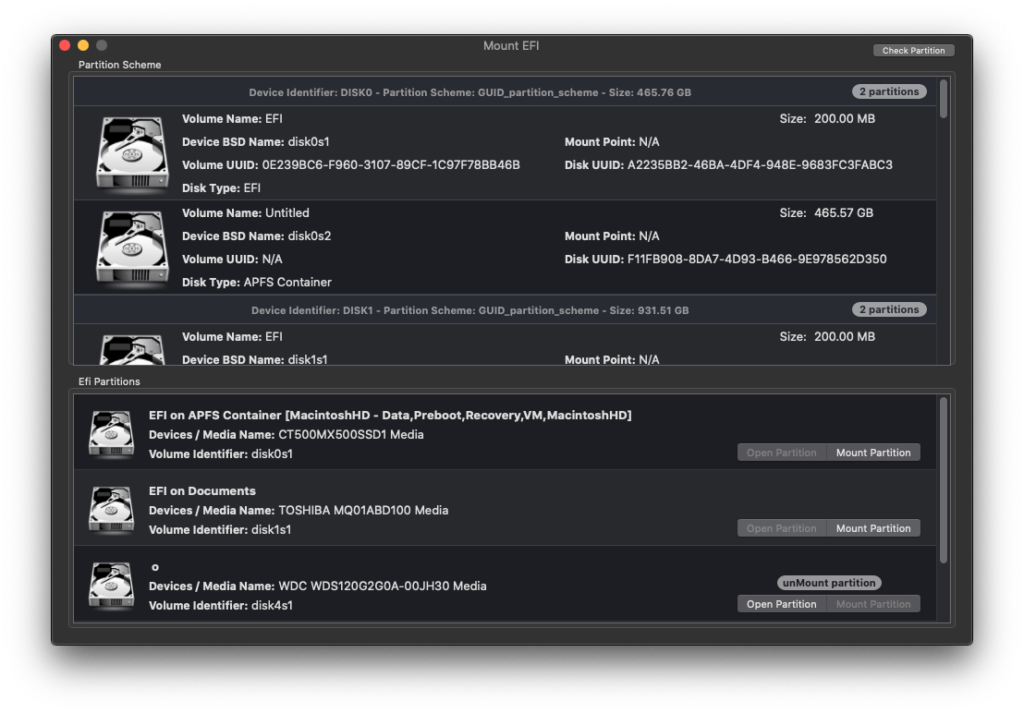Click the disk0s1 EFI volume drive icon

[132, 152]
